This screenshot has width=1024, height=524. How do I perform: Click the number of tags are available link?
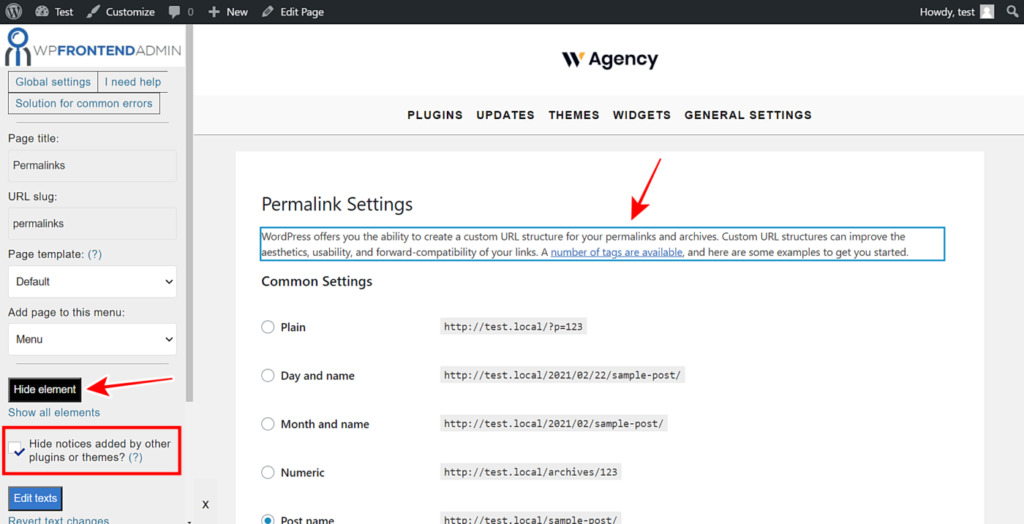coord(616,252)
